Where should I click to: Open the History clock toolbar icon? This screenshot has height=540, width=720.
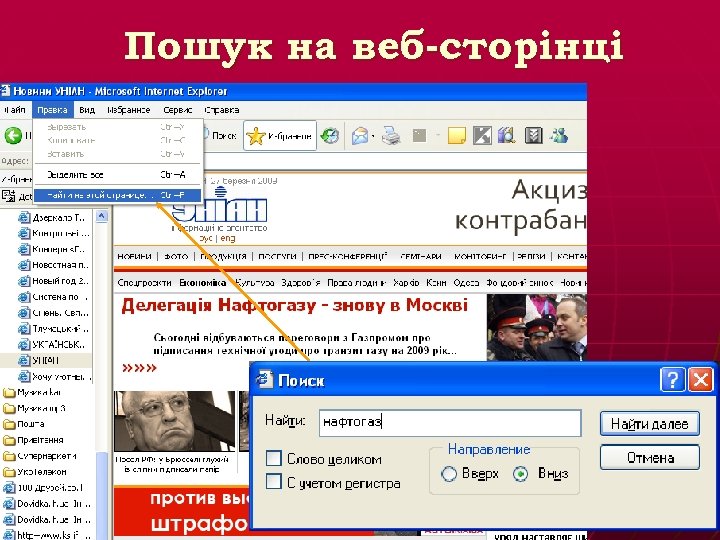click(330, 136)
